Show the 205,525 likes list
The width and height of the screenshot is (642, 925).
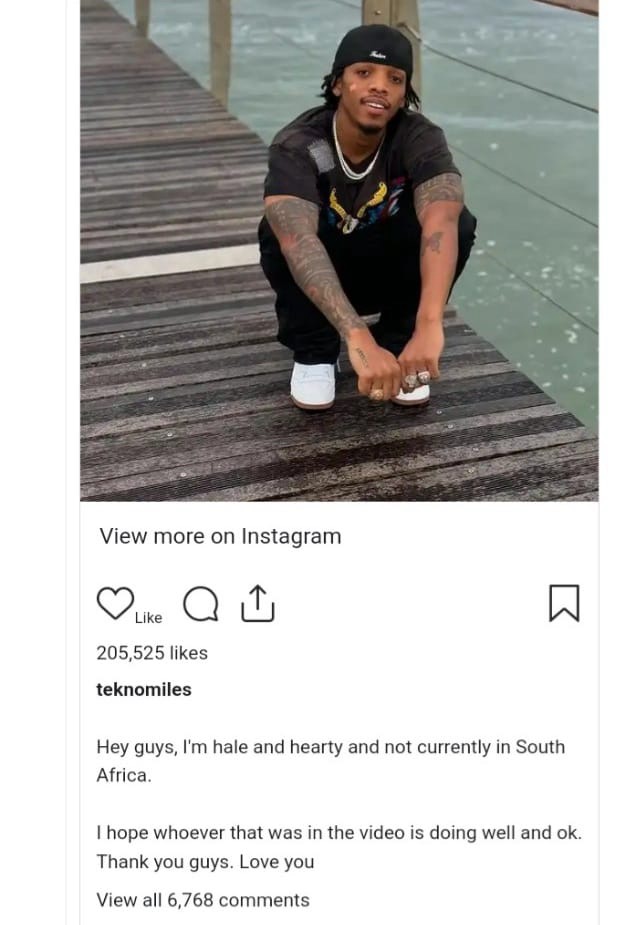click(x=152, y=653)
